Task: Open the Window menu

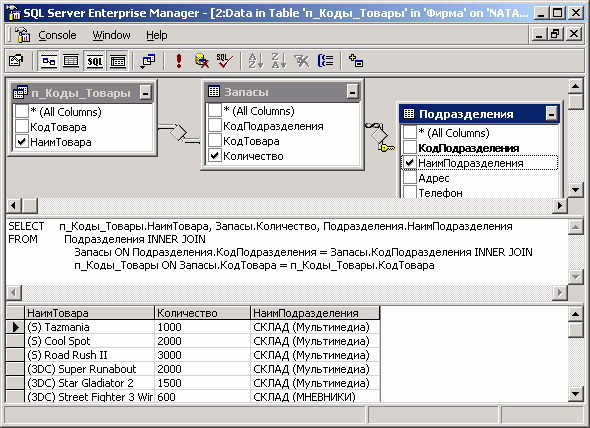Action: coord(111,35)
